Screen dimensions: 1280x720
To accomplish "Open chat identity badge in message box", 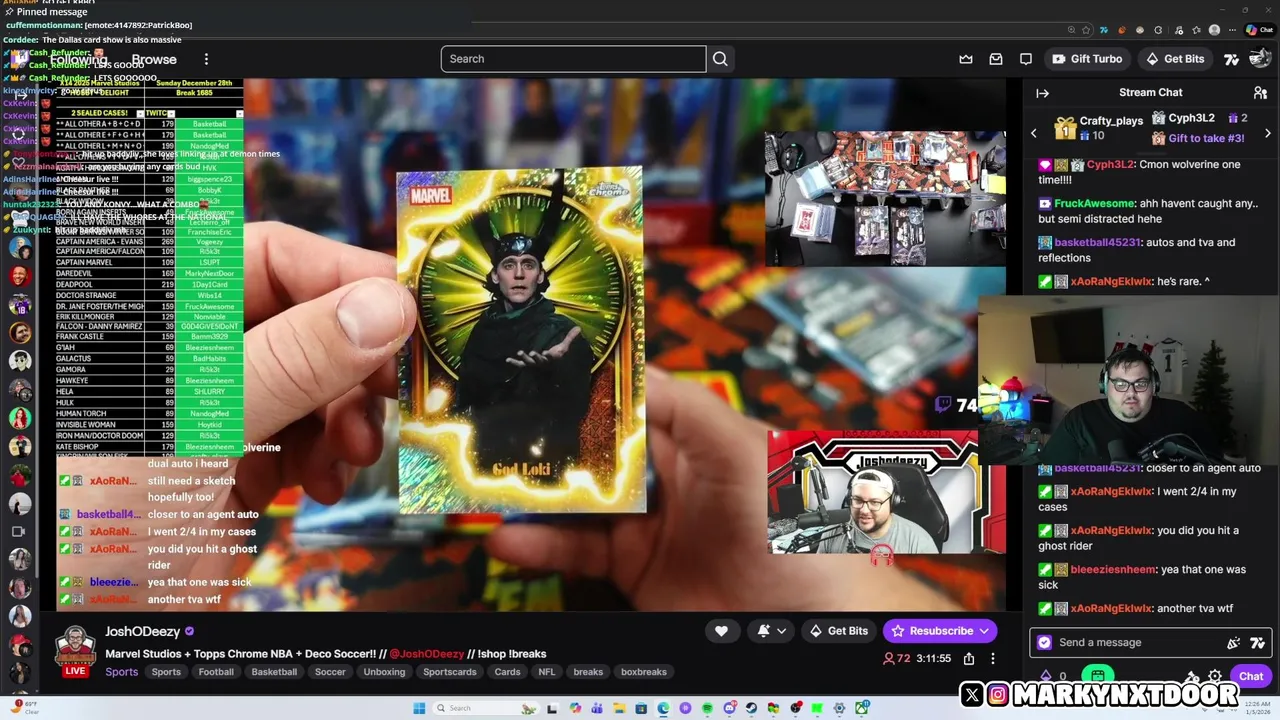I will click(1045, 643).
